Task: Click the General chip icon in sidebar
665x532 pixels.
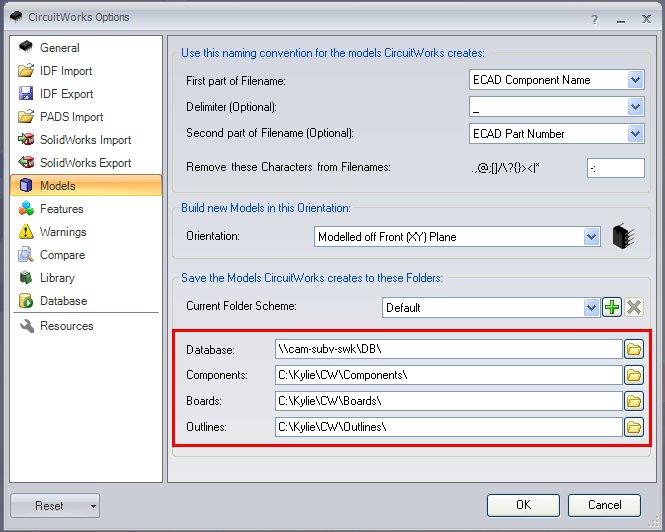Action: [x=26, y=47]
